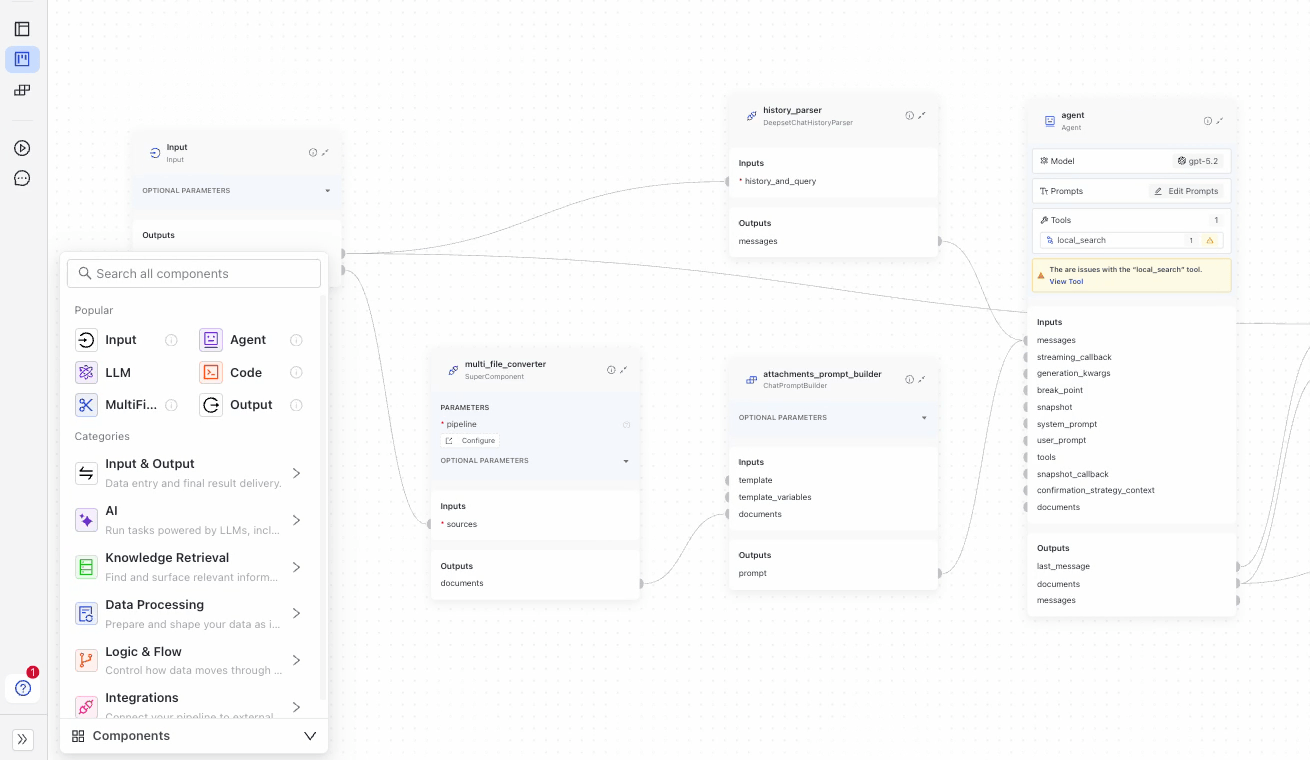Expand Optional Parameters on attachments_prompt_builder node
The width and height of the screenshot is (1310, 760).
coord(924,418)
